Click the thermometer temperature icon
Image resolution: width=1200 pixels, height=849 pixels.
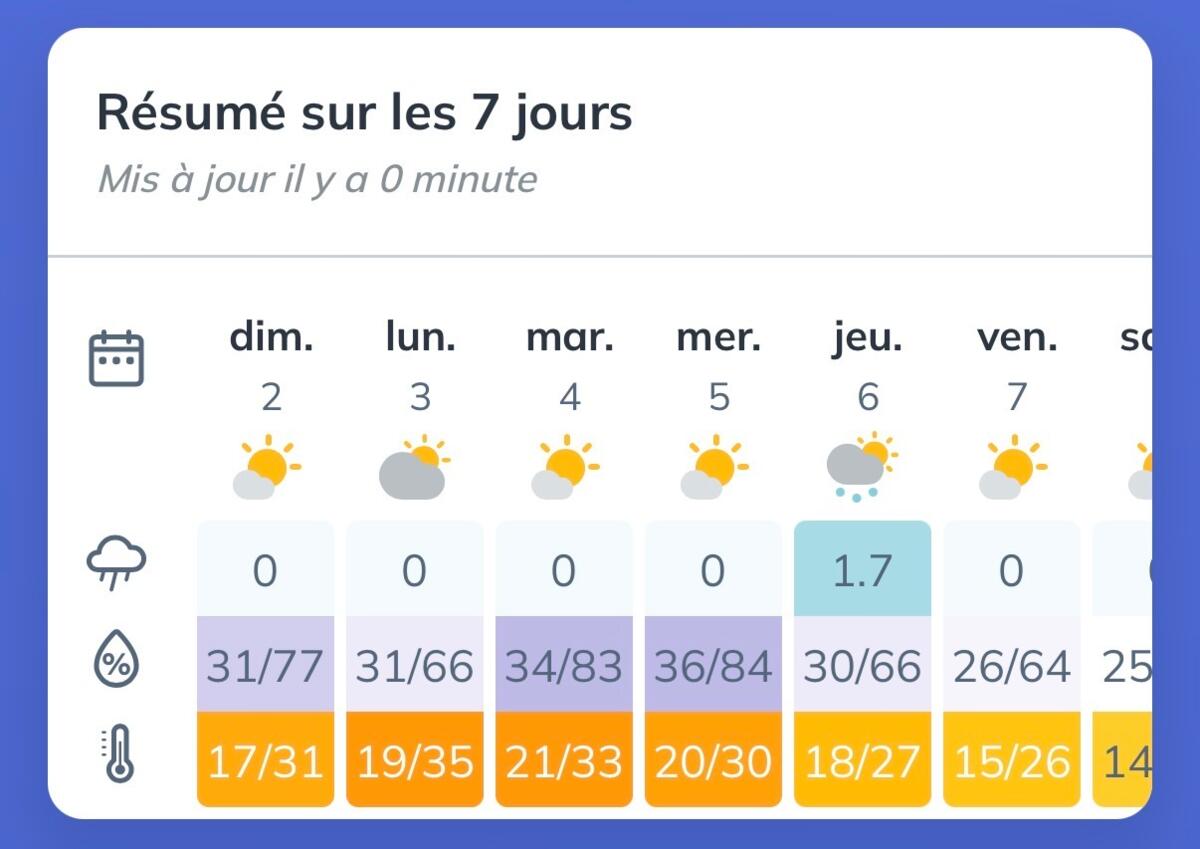[x=117, y=755]
